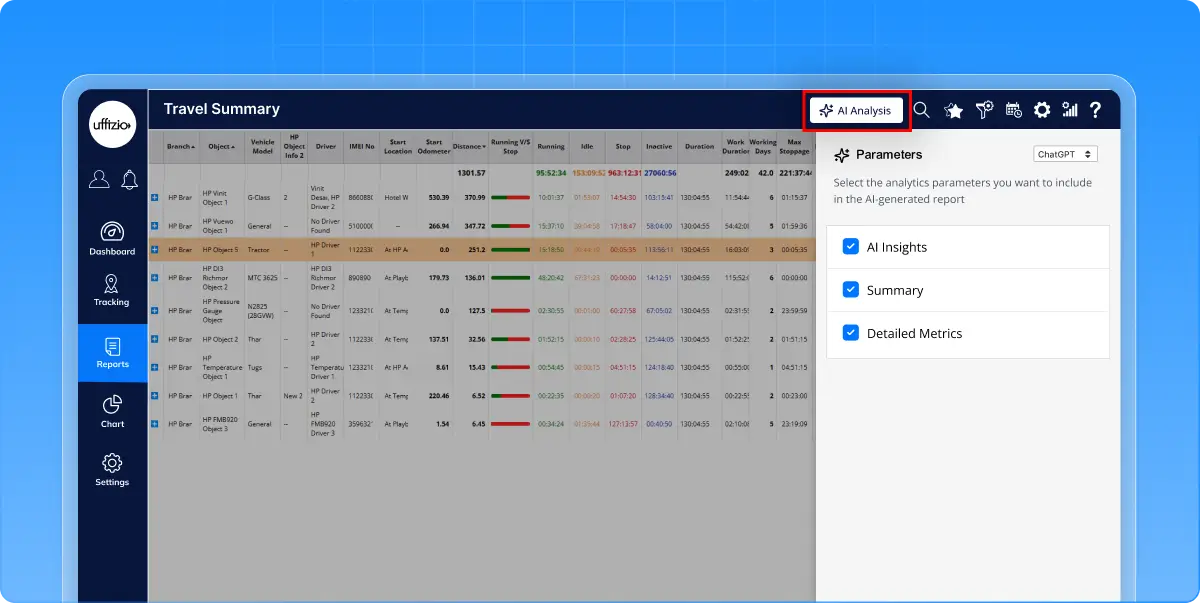Expand the HP Vinit Object 1 row
Screen dimensions: 1200x603
click(155, 198)
